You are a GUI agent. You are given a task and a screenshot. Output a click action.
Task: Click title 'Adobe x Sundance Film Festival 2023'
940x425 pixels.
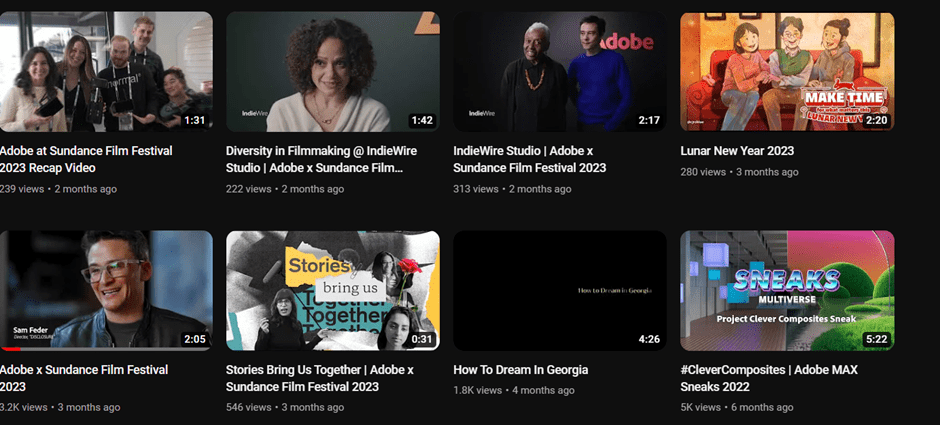click(x=84, y=378)
